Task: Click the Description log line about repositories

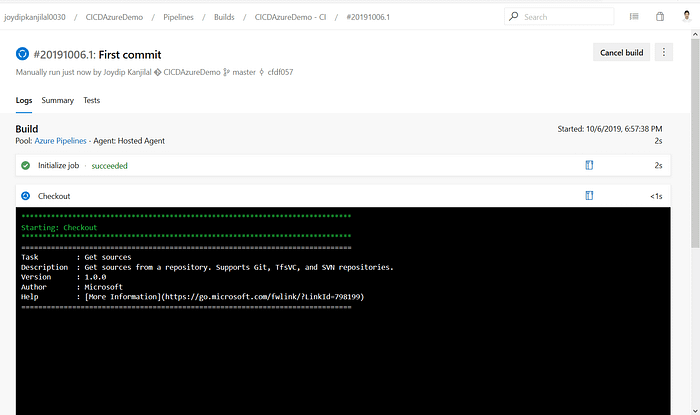Action: [x=207, y=267]
